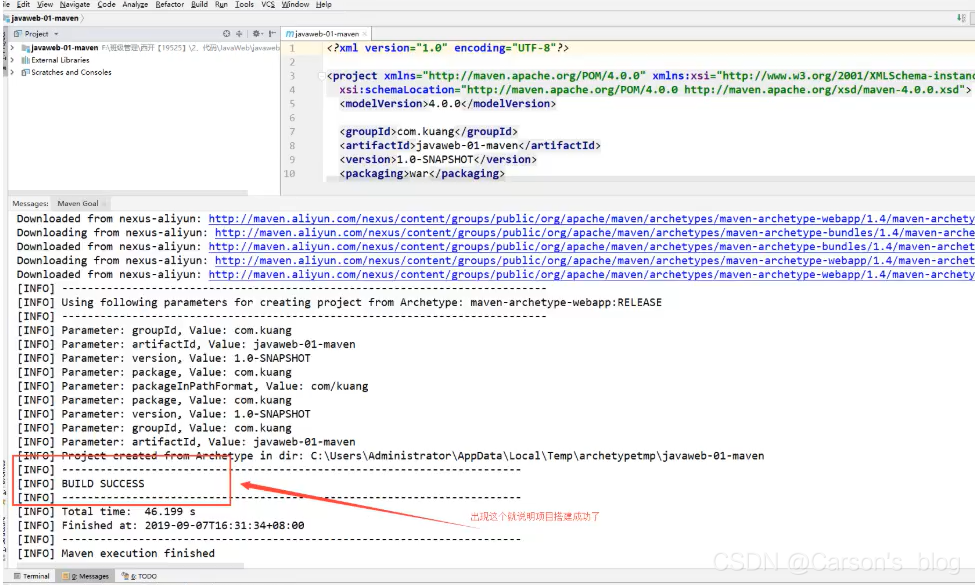The width and height of the screenshot is (975, 585).
Task: Open first Downloading archetype-bundles link
Action: click(594, 233)
